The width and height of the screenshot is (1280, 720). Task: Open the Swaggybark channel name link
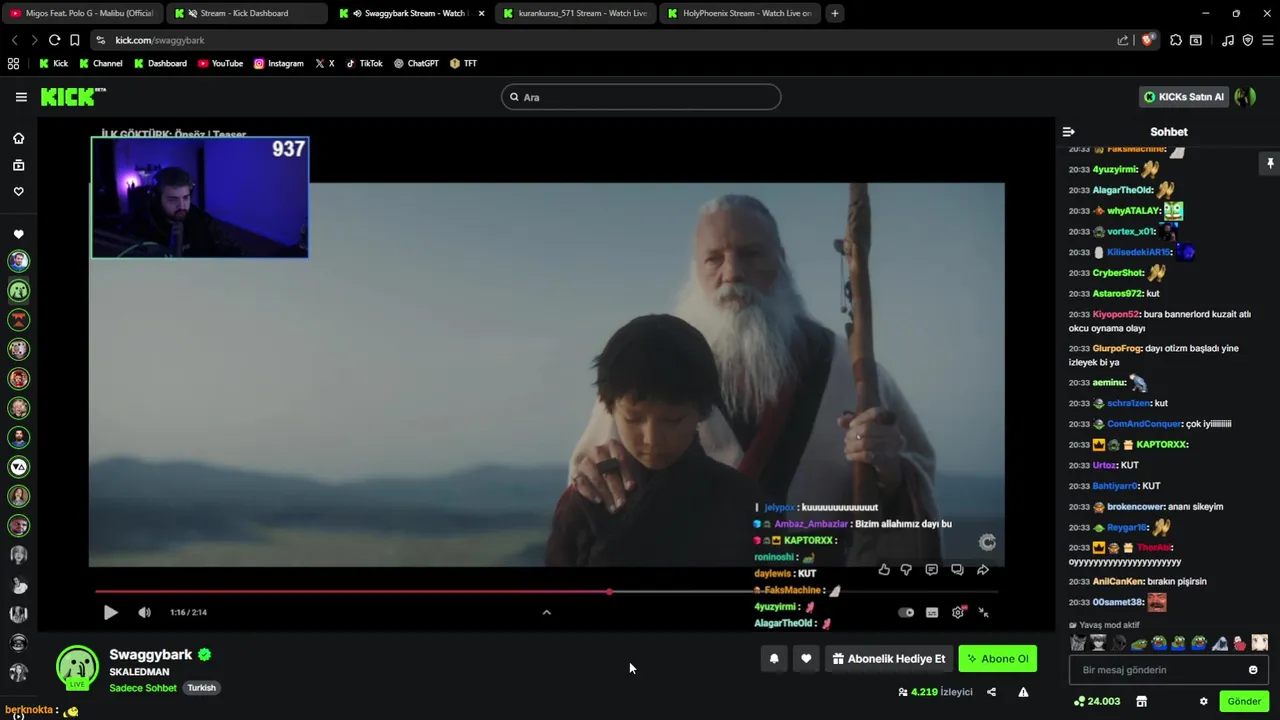pyautogui.click(x=151, y=655)
